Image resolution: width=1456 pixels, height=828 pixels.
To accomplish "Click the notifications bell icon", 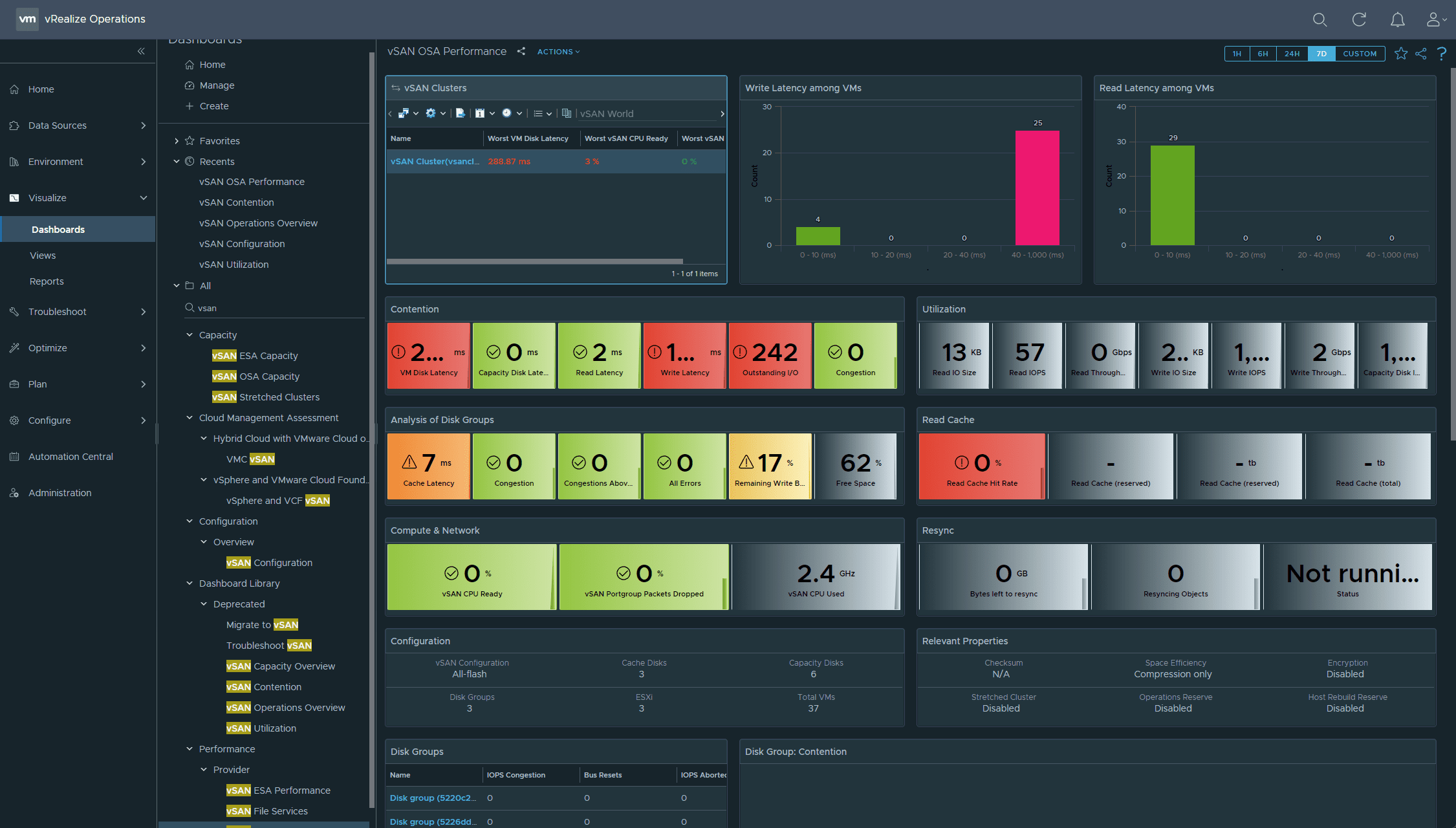I will point(1397,19).
